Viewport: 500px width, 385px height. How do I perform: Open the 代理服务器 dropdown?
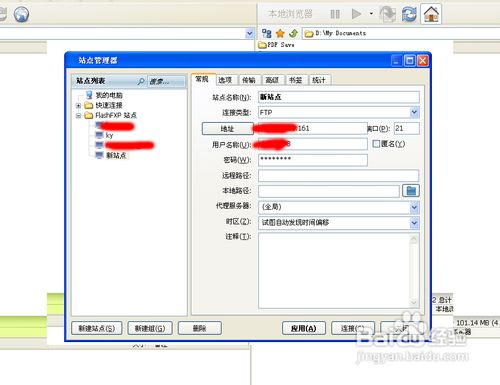tap(414, 207)
